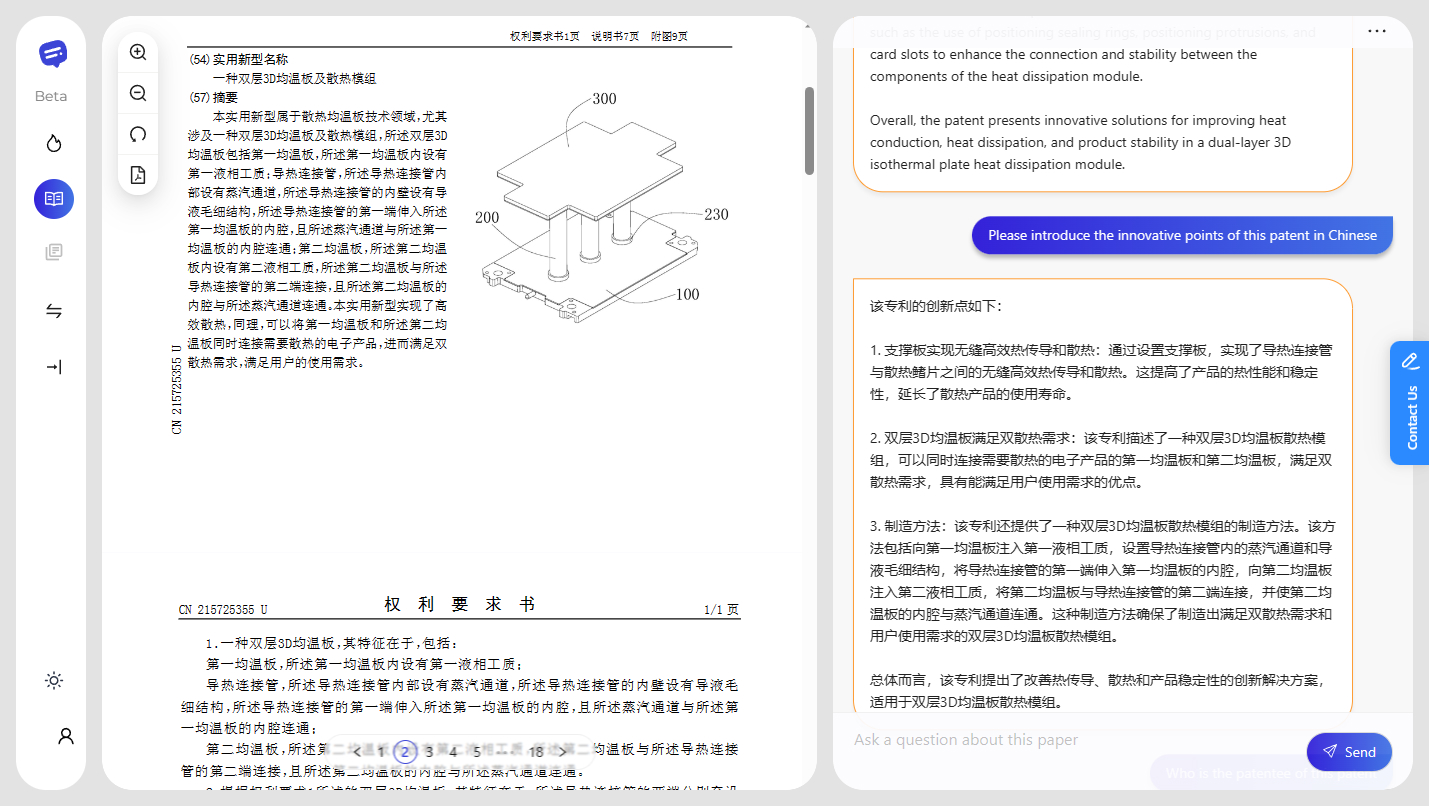Download the PDF file
The height and width of the screenshot is (806, 1429).
coord(137,174)
